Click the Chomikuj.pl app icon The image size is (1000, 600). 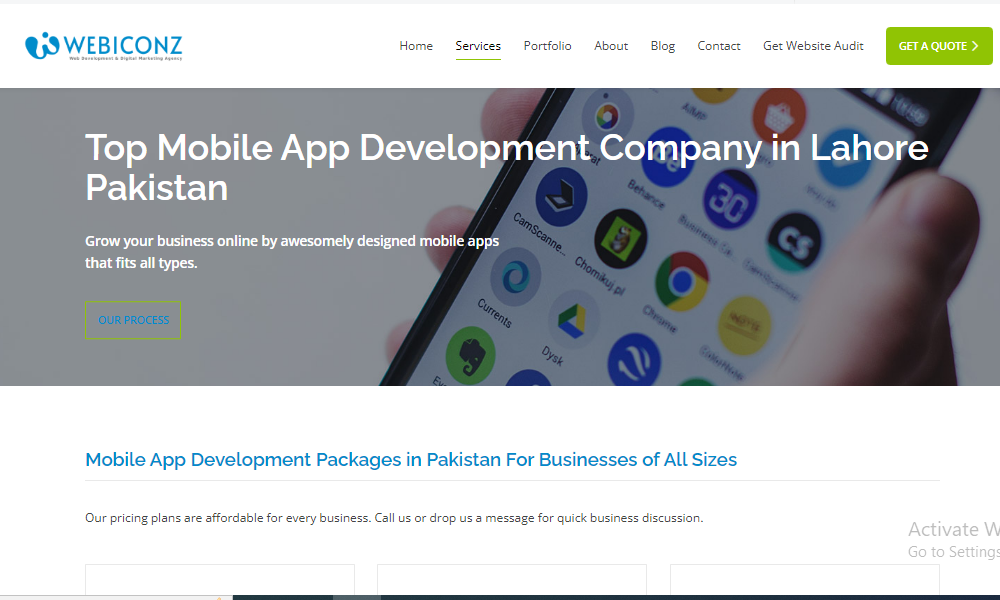(x=620, y=237)
